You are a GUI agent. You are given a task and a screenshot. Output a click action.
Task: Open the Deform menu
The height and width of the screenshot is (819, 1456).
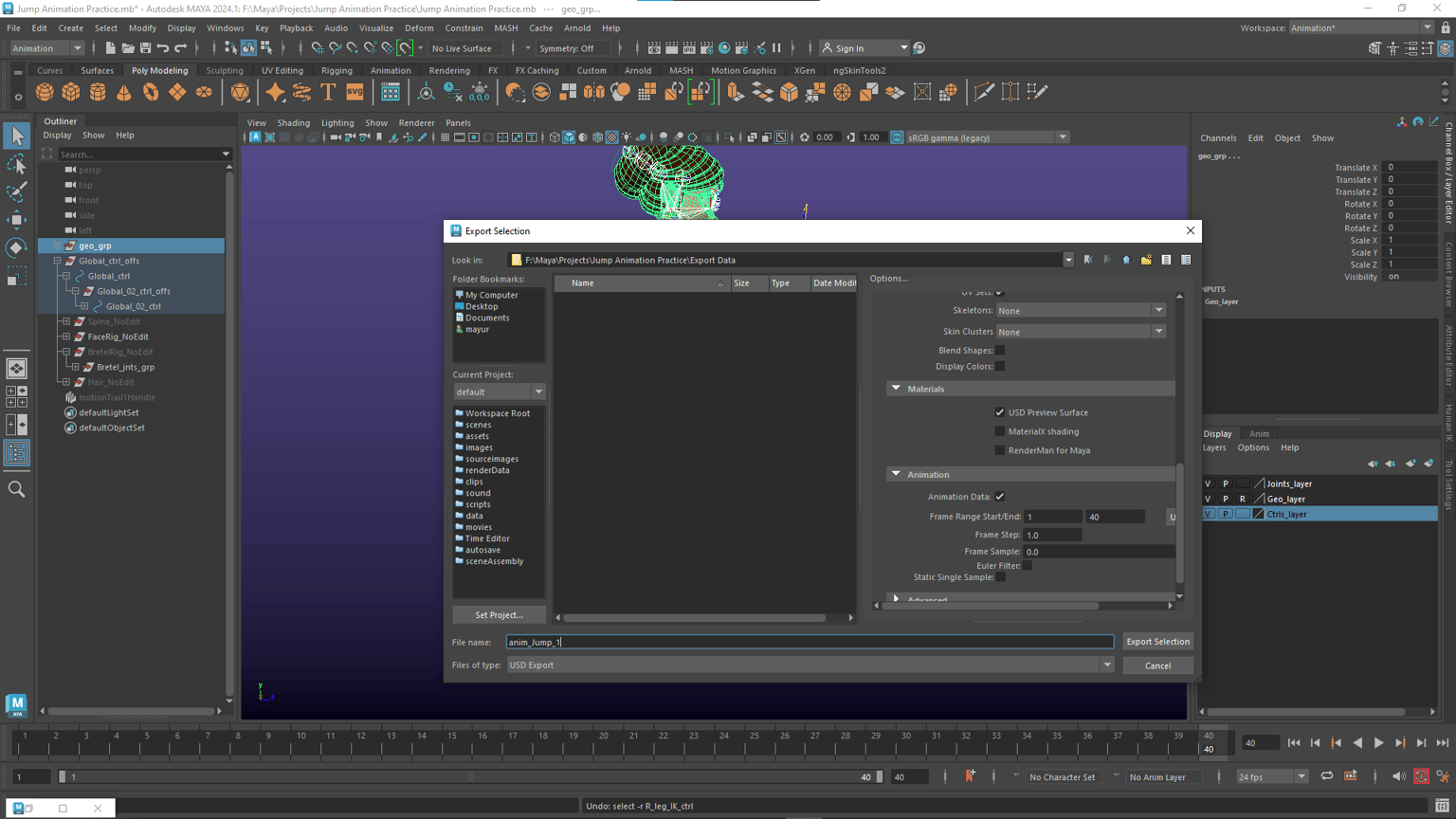419,28
